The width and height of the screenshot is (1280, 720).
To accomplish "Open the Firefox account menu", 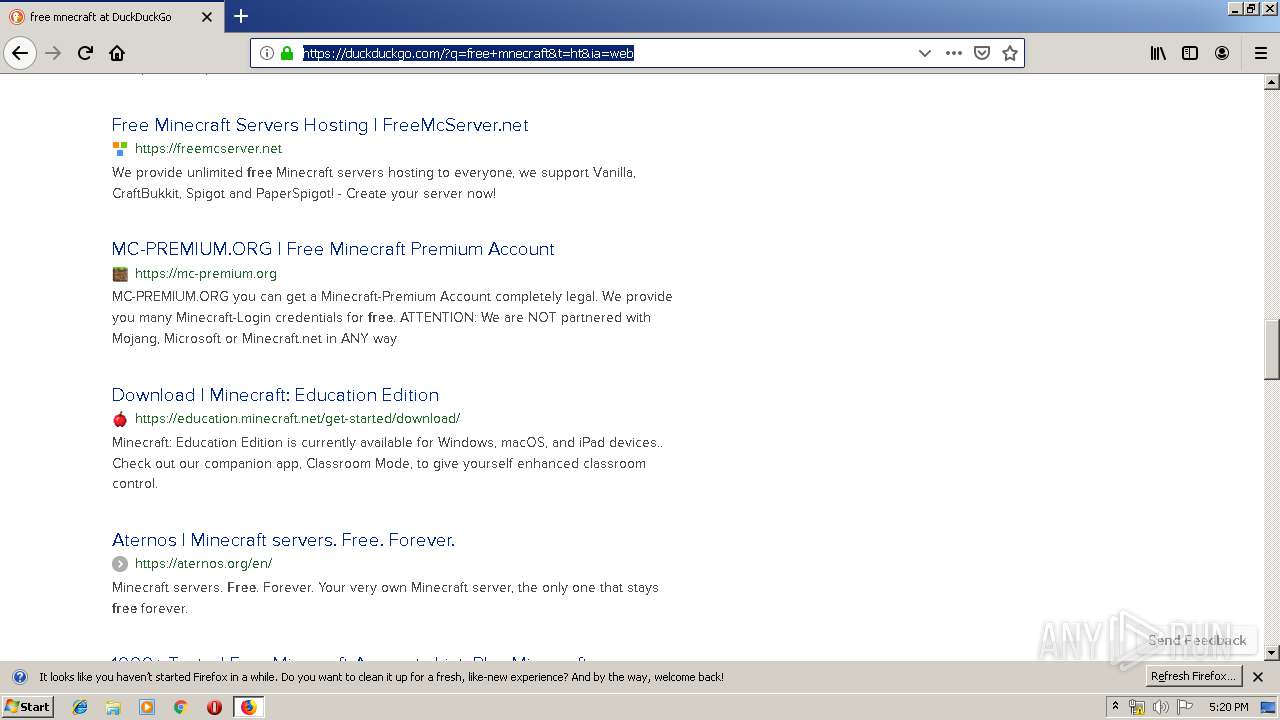I will click(x=1222, y=53).
